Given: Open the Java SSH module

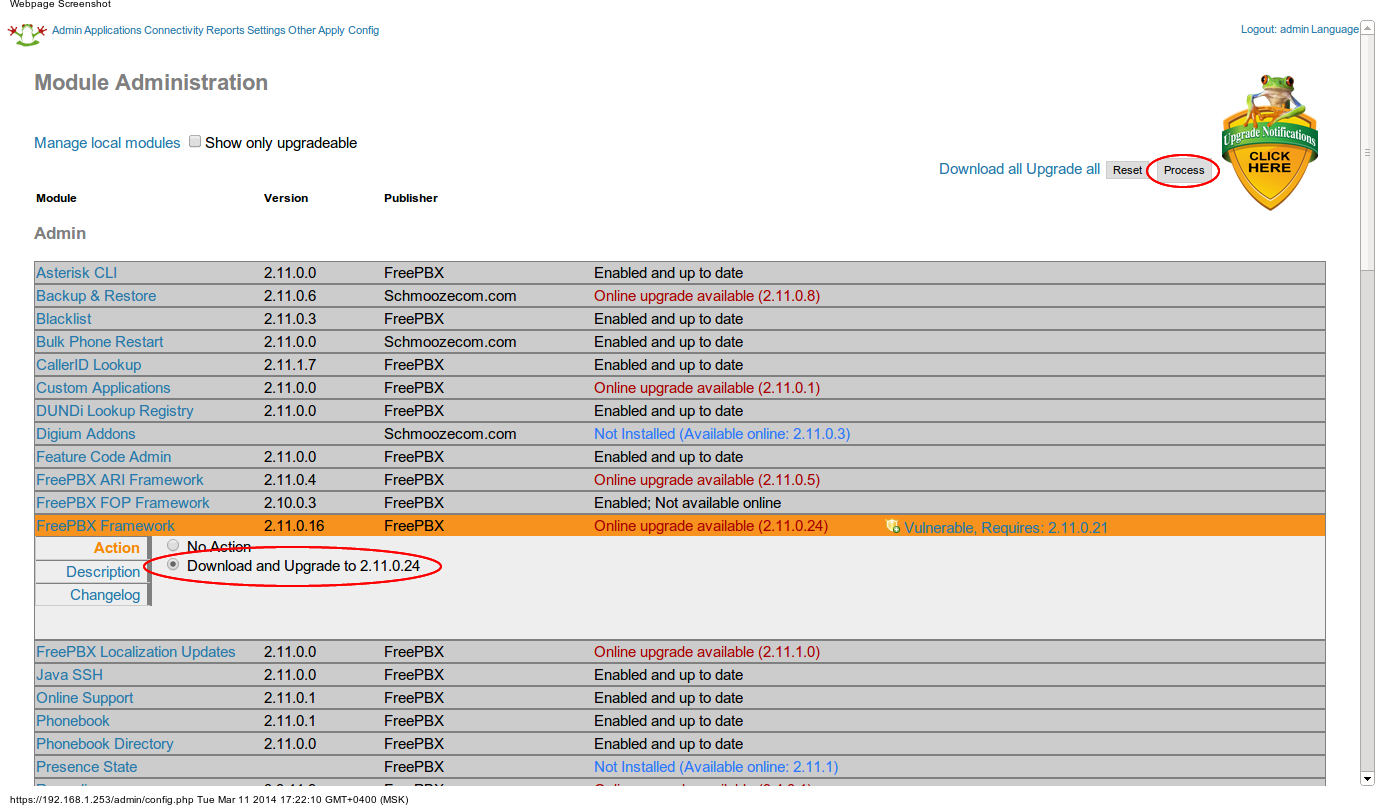Looking at the screenshot, I should (70, 675).
